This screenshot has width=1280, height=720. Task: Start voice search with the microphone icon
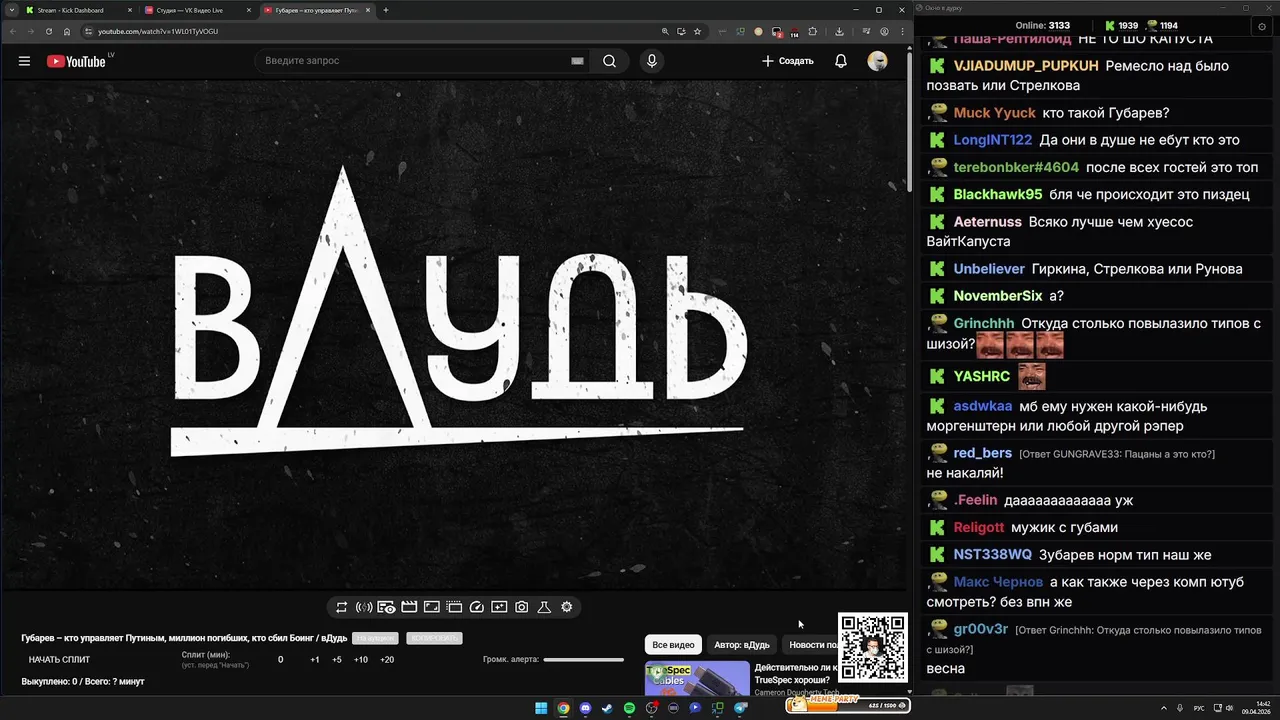[x=652, y=61]
